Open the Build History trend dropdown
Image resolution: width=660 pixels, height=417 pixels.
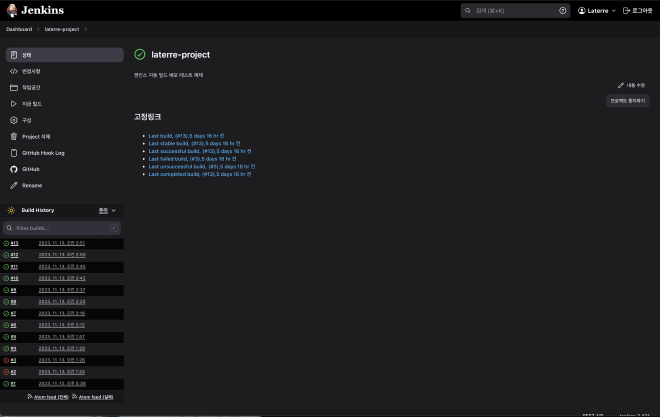click(107, 210)
